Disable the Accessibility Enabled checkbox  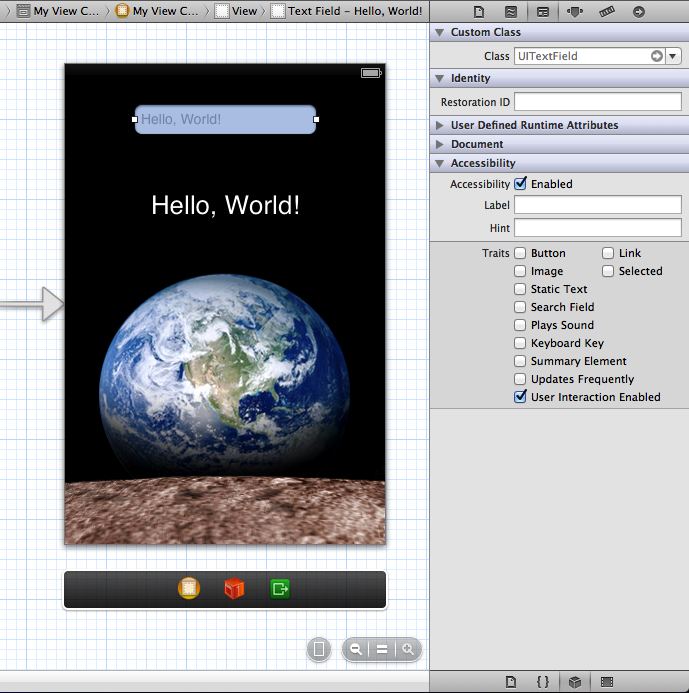pyautogui.click(x=520, y=184)
